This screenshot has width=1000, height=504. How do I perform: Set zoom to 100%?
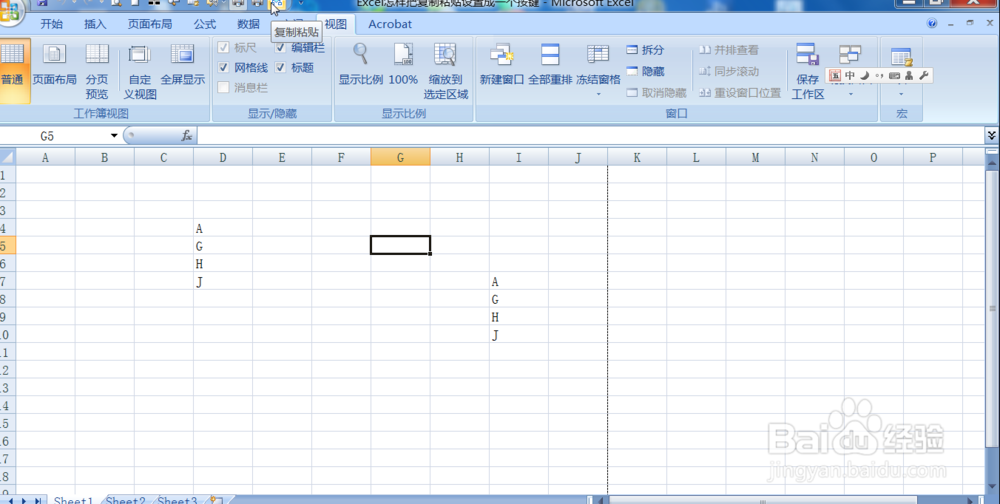pyautogui.click(x=403, y=64)
